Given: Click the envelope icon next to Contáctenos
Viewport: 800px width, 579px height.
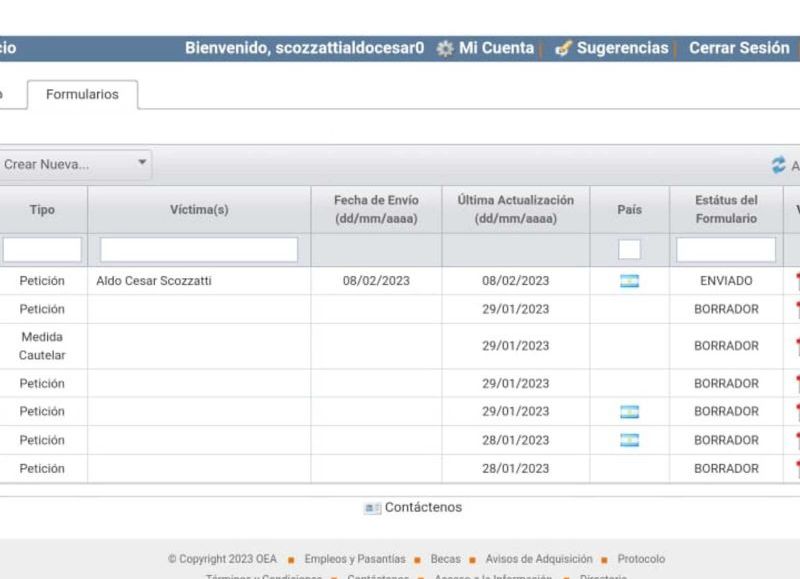Looking at the screenshot, I should click(x=372, y=508).
